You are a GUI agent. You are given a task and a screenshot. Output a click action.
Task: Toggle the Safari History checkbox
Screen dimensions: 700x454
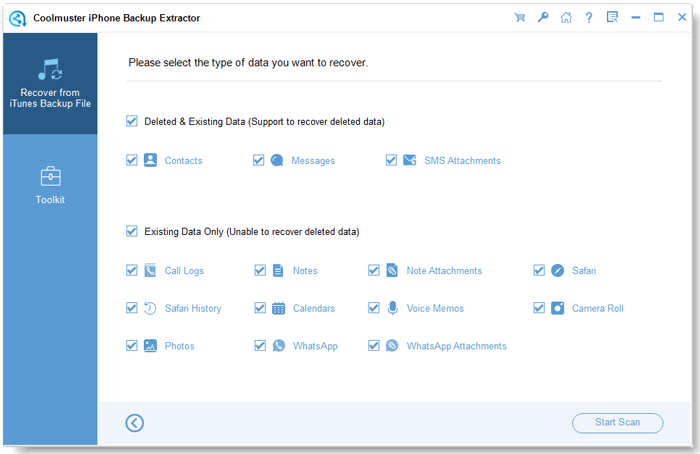pyautogui.click(x=132, y=308)
